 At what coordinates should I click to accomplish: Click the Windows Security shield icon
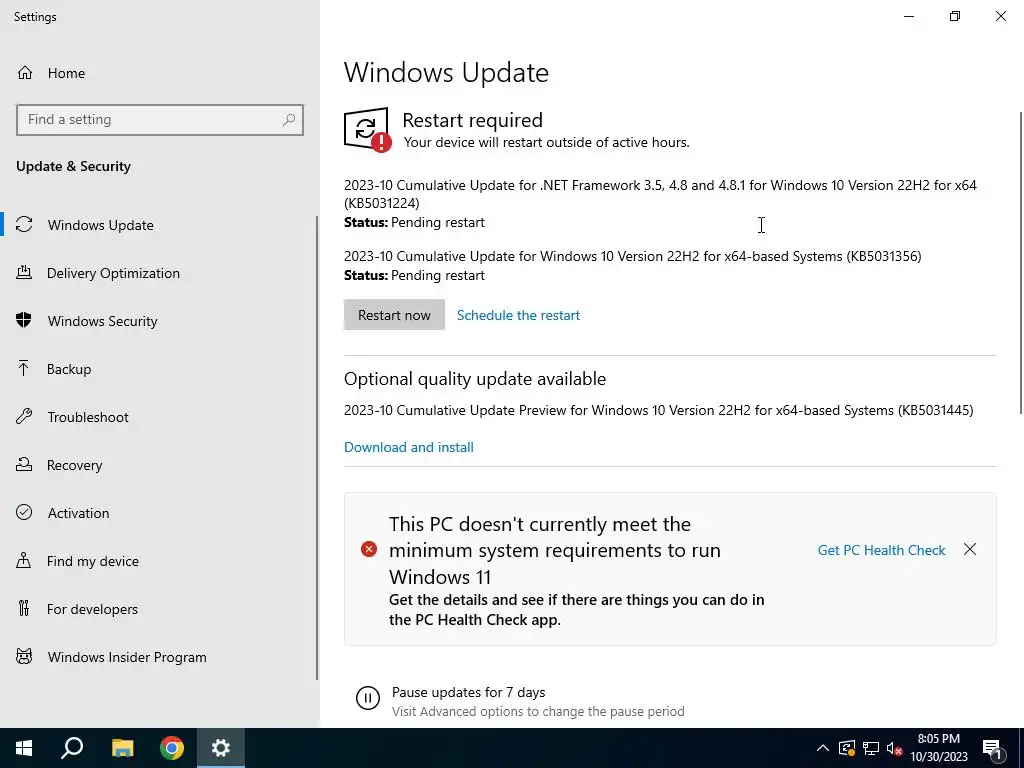click(x=24, y=321)
